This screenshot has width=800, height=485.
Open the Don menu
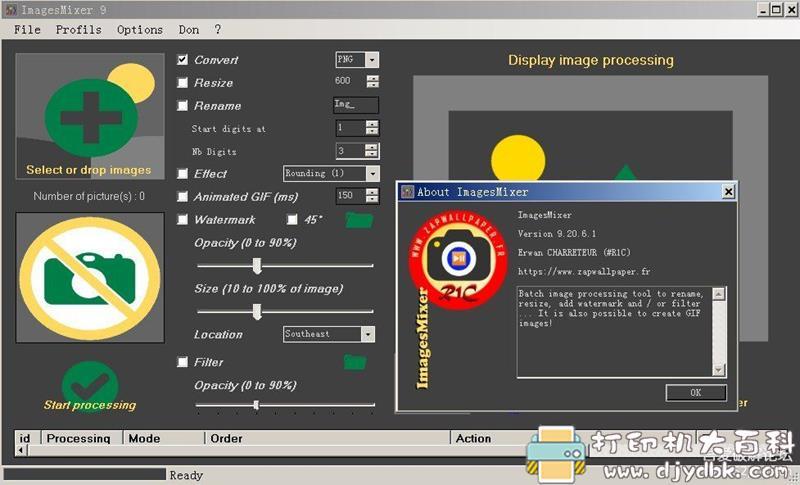click(189, 30)
